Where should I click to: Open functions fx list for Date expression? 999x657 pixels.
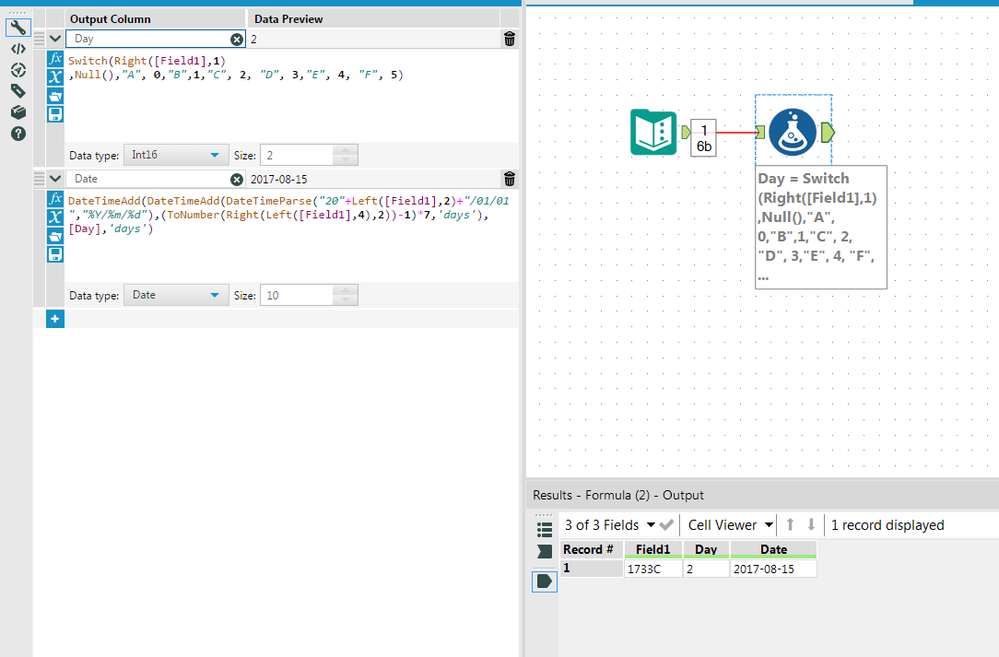55,199
